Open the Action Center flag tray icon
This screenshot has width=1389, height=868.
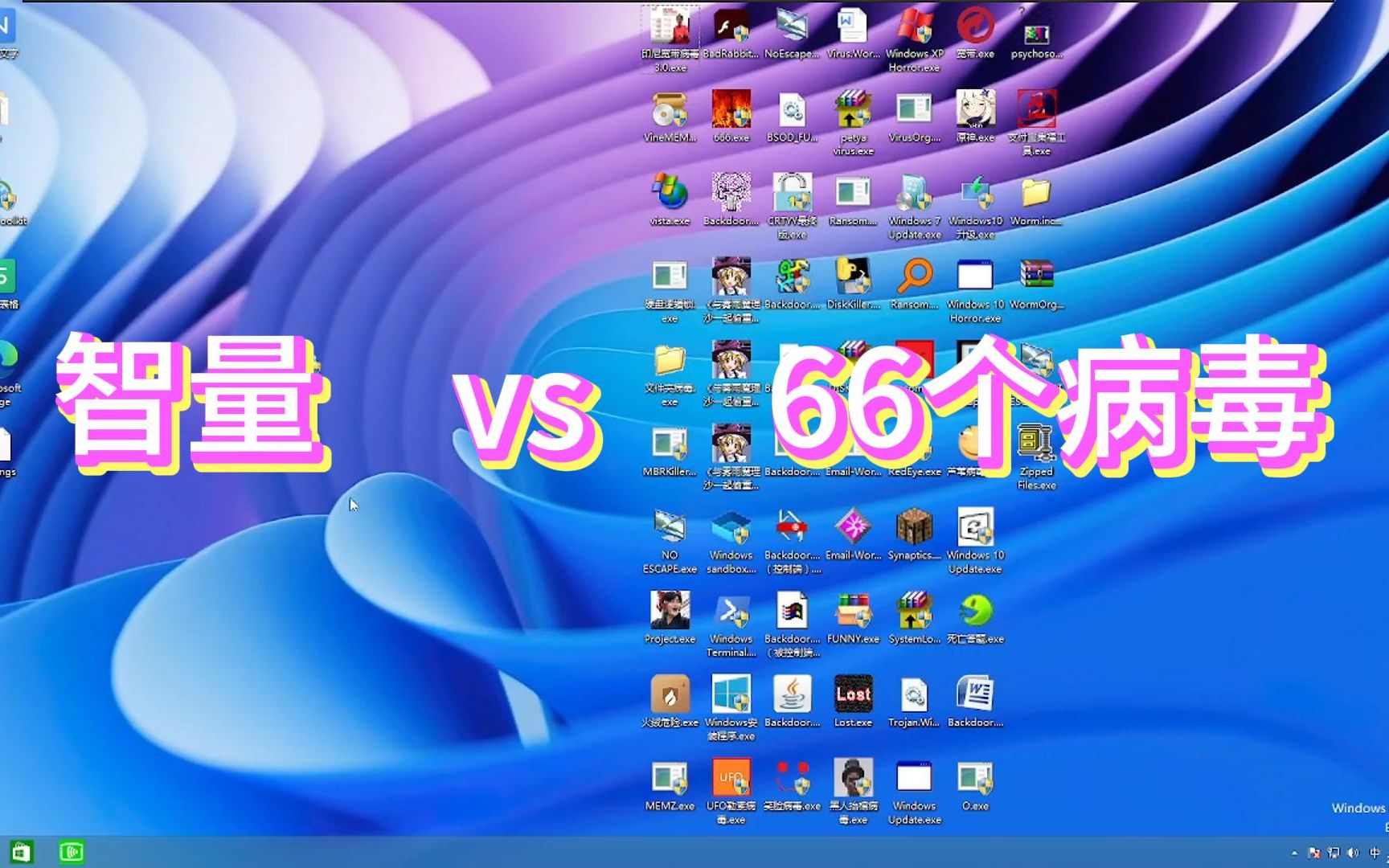[1314, 853]
